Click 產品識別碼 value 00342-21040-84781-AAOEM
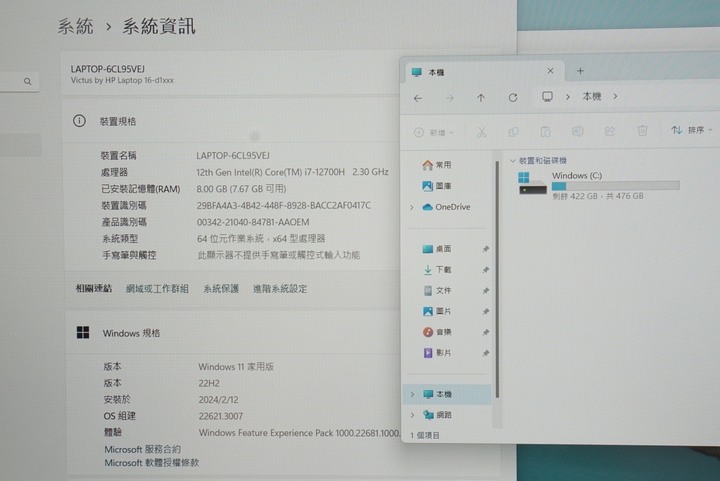Viewport: 720px width, 481px height. (253, 222)
